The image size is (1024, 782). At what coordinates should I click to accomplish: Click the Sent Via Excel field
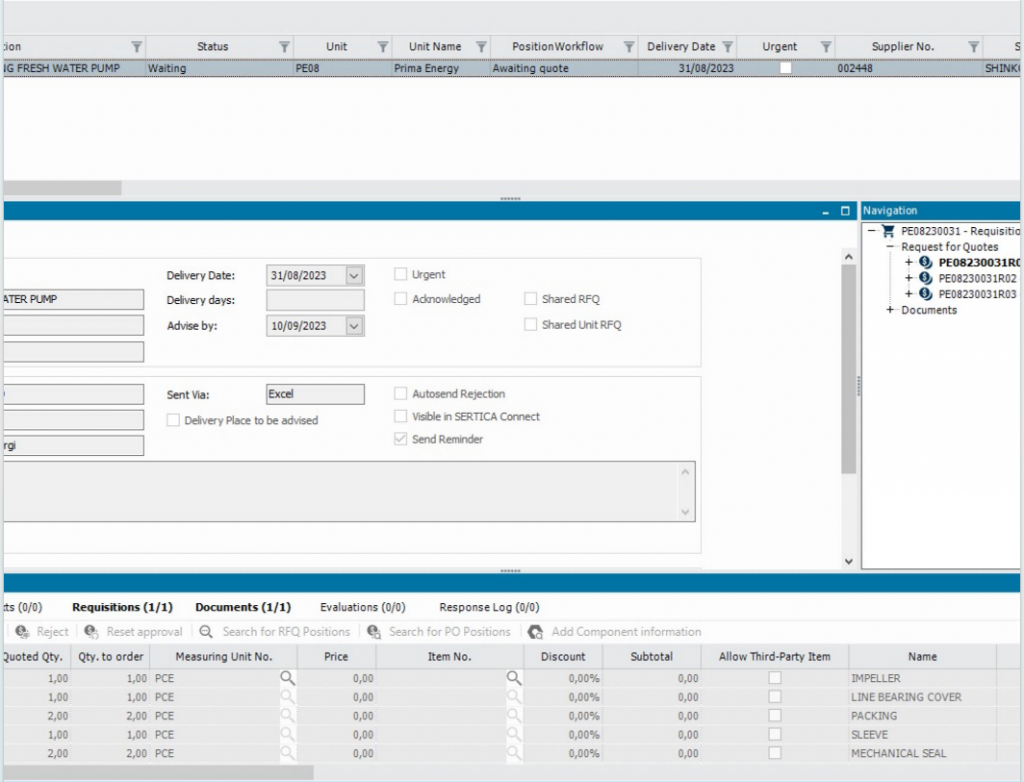pos(315,394)
